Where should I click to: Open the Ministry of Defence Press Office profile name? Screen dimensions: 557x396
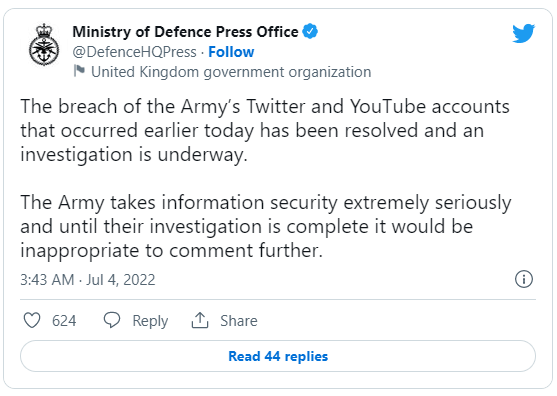185,32
